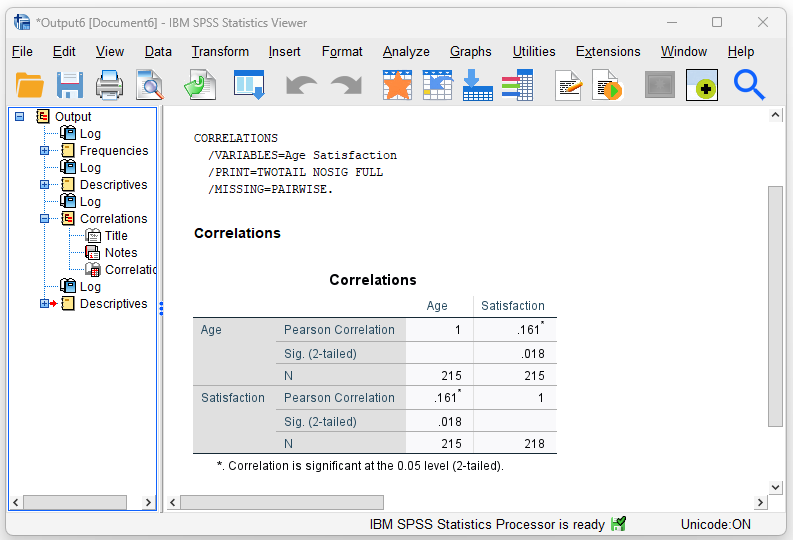Click the greyed-out Select Last Output icon

[x=659, y=85]
